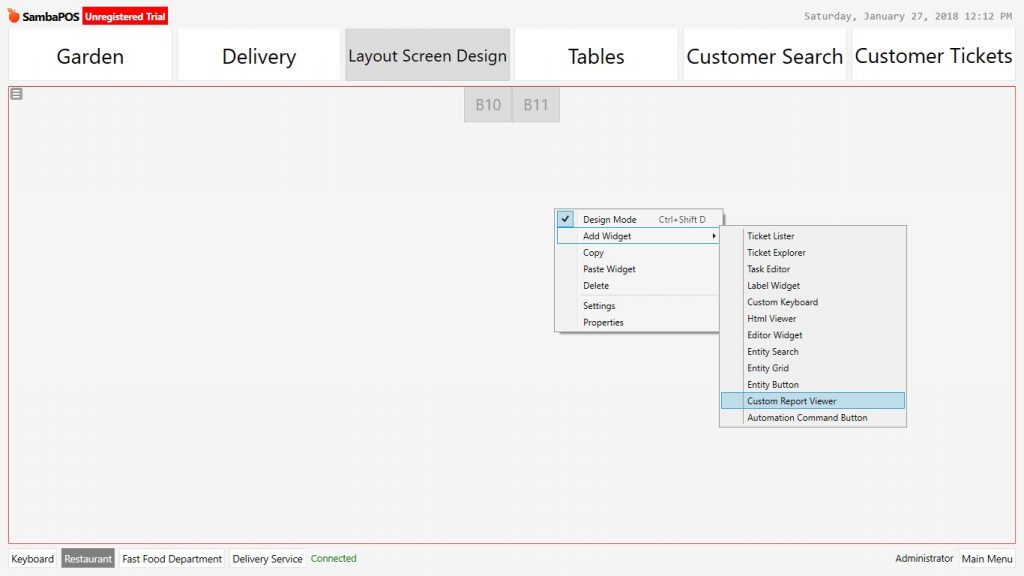This screenshot has width=1024, height=576.
Task: Add an Html Viewer widget
Action: pyautogui.click(x=813, y=319)
